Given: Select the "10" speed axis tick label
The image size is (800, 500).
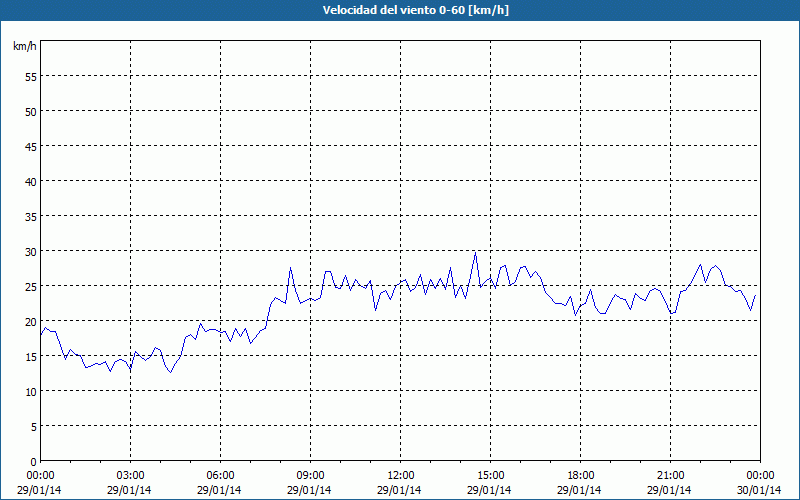Looking at the screenshot, I should click(x=31, y=391).
